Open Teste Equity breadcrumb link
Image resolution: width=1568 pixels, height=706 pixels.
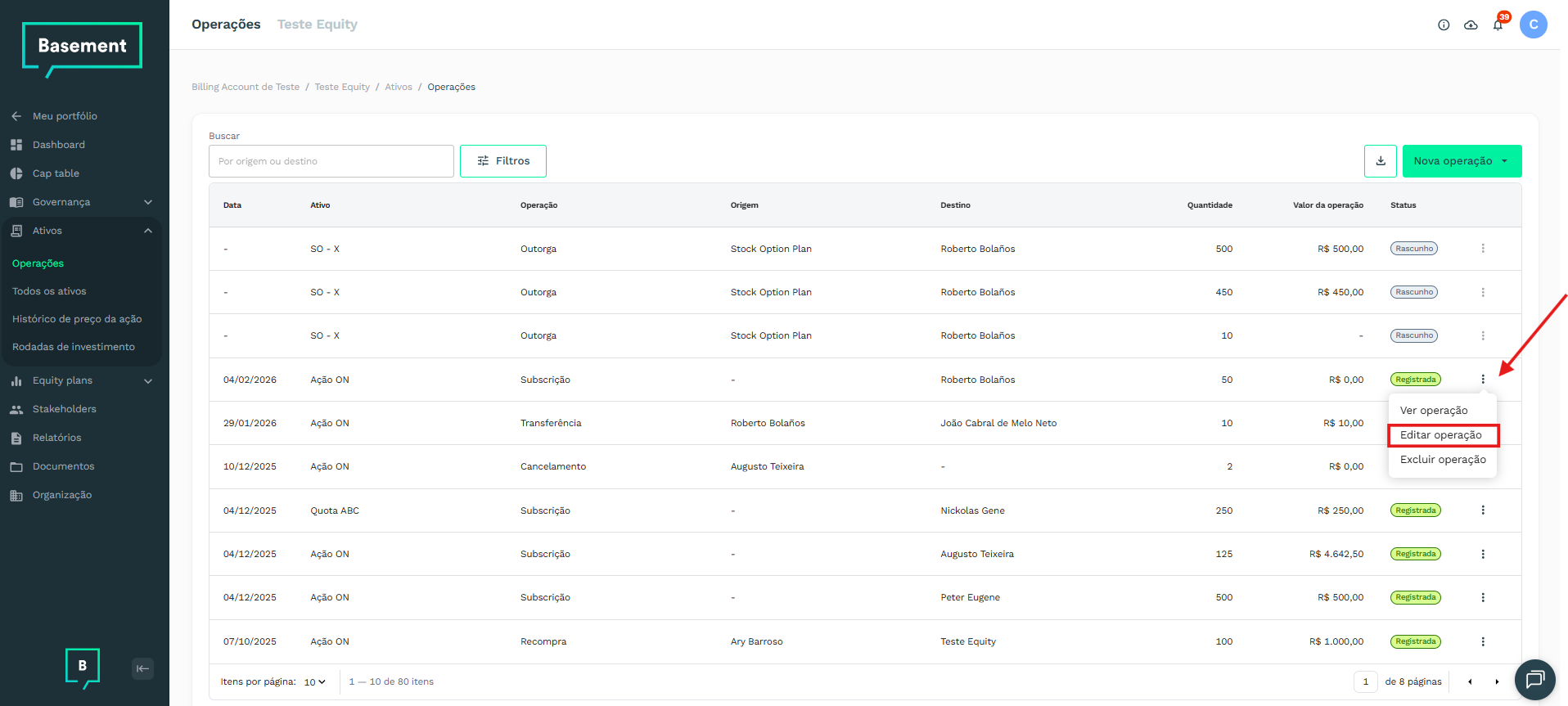(x=342, y=87)
